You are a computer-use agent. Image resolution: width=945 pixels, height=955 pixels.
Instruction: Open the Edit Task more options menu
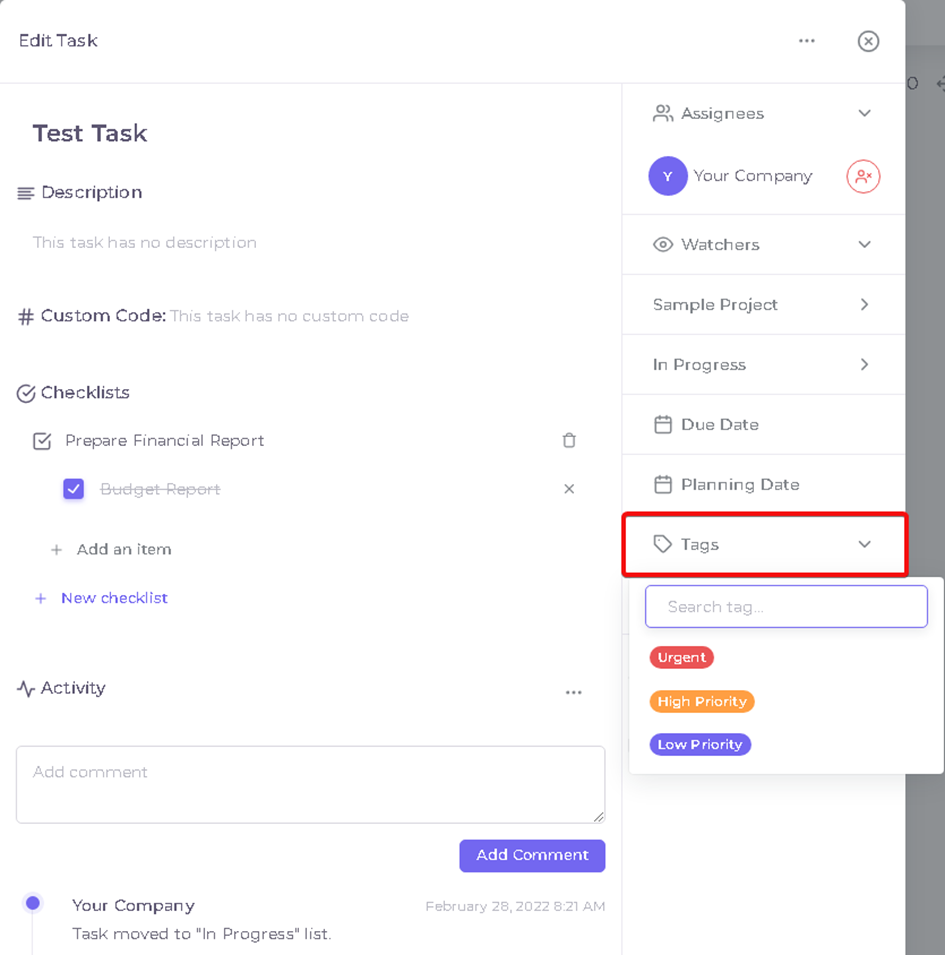coord(807,41)
